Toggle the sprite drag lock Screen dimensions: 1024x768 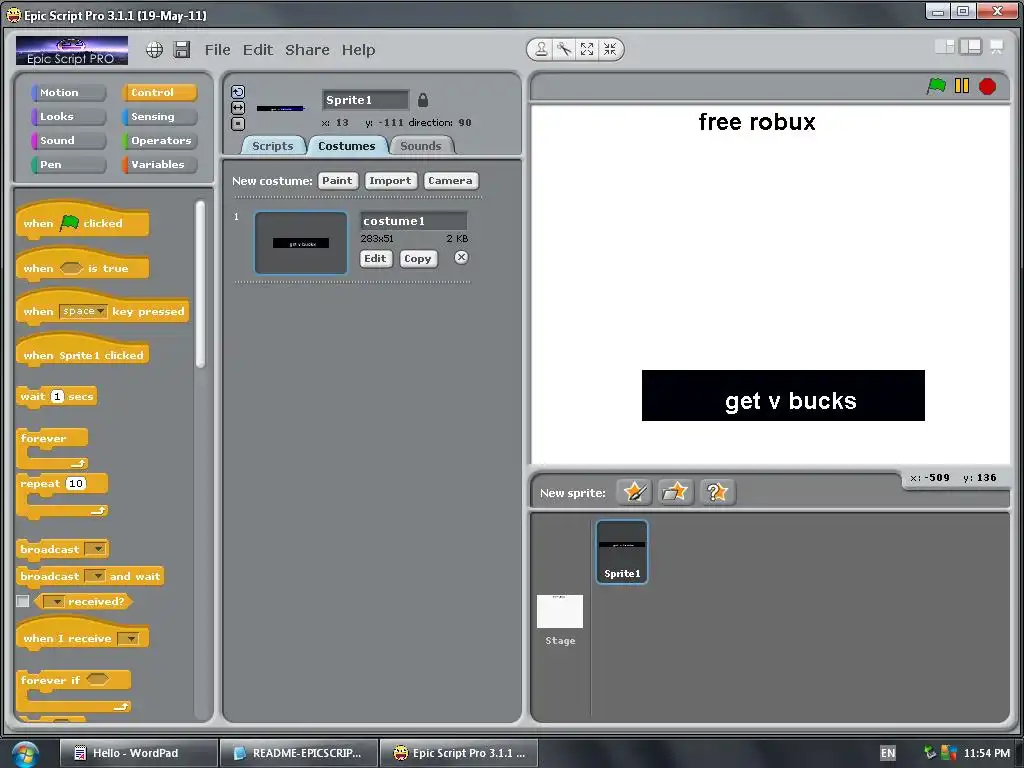(x=423, y=100)
